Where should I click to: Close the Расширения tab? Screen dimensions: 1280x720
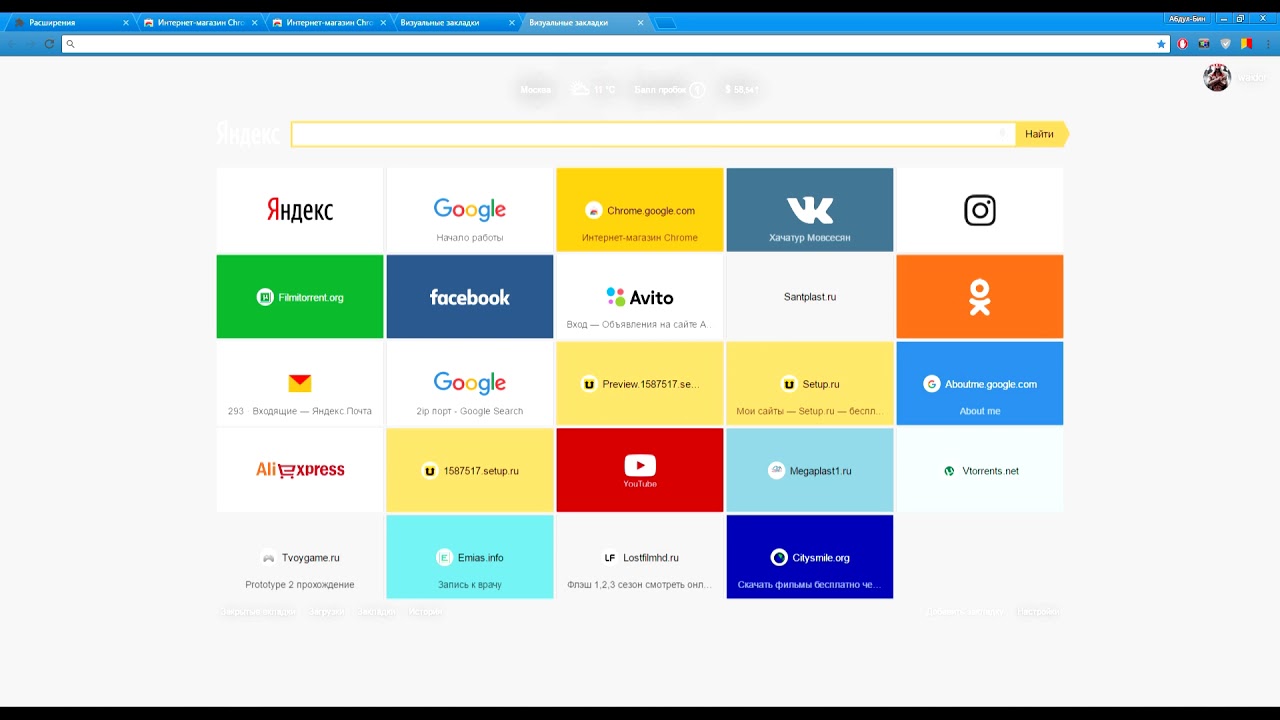[x=126, y=22]
